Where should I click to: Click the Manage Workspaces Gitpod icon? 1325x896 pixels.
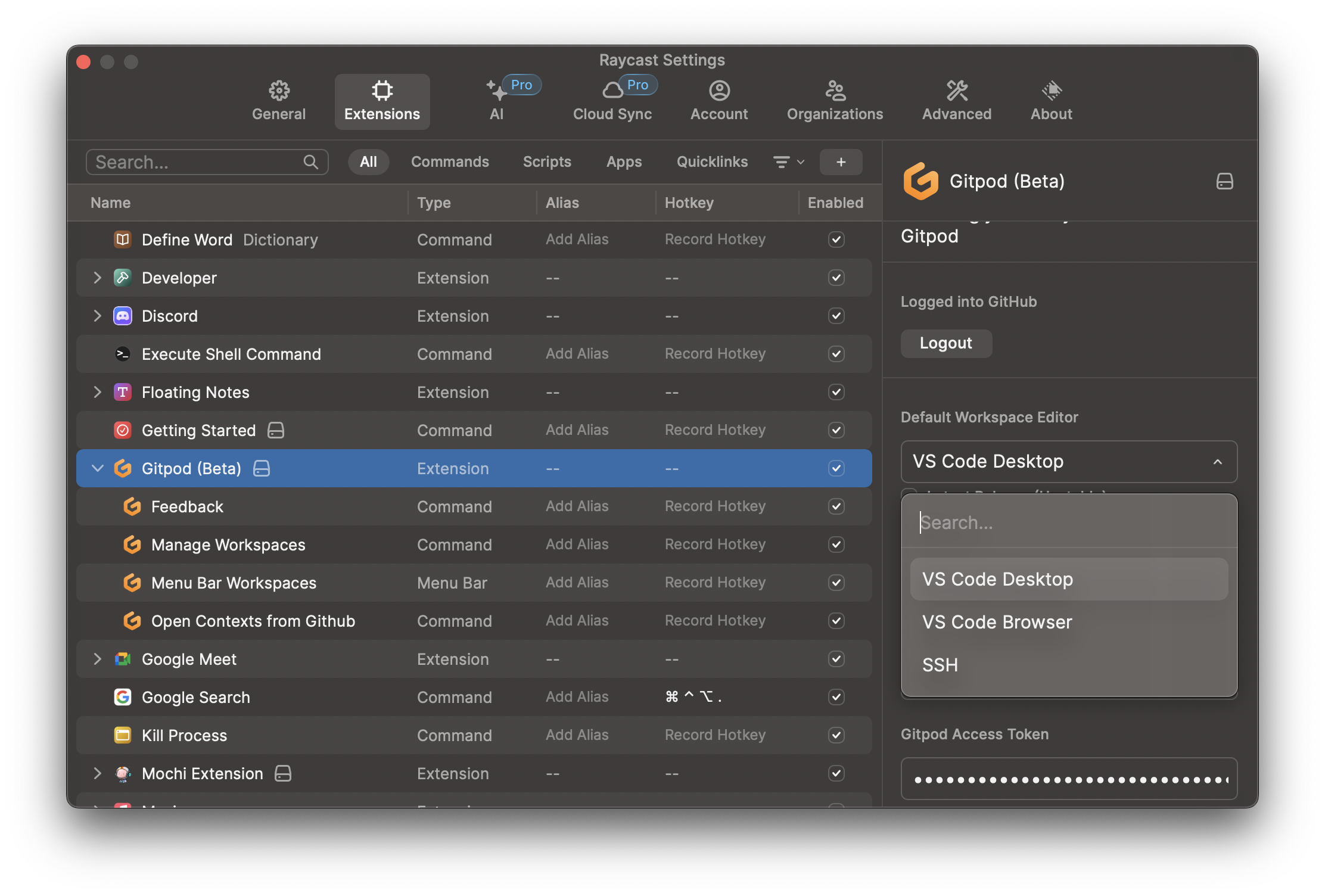(132, 545)
